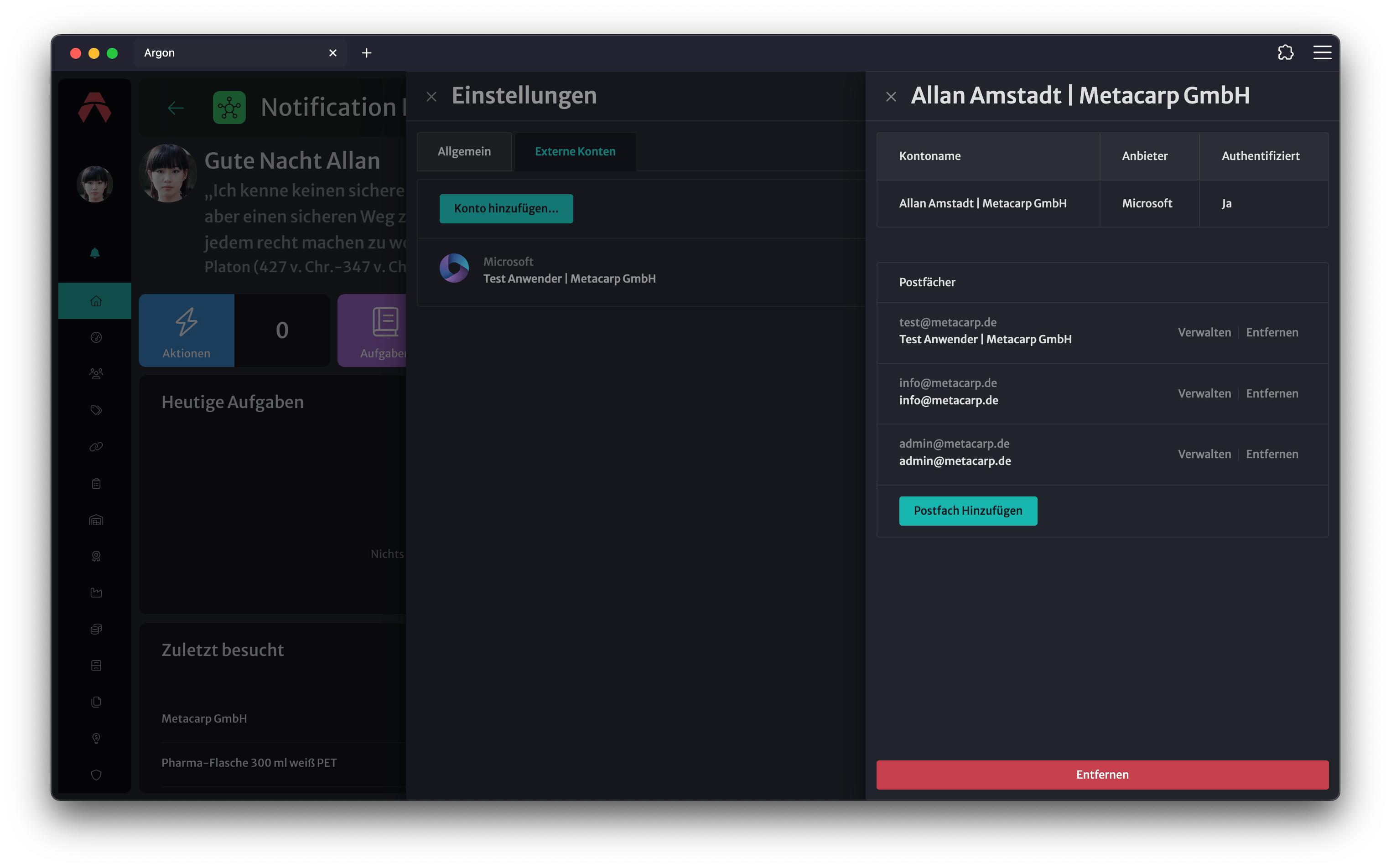Switch to the Allgemein tab
This screenshot has height=868, width=1391.
click(464, 151)
